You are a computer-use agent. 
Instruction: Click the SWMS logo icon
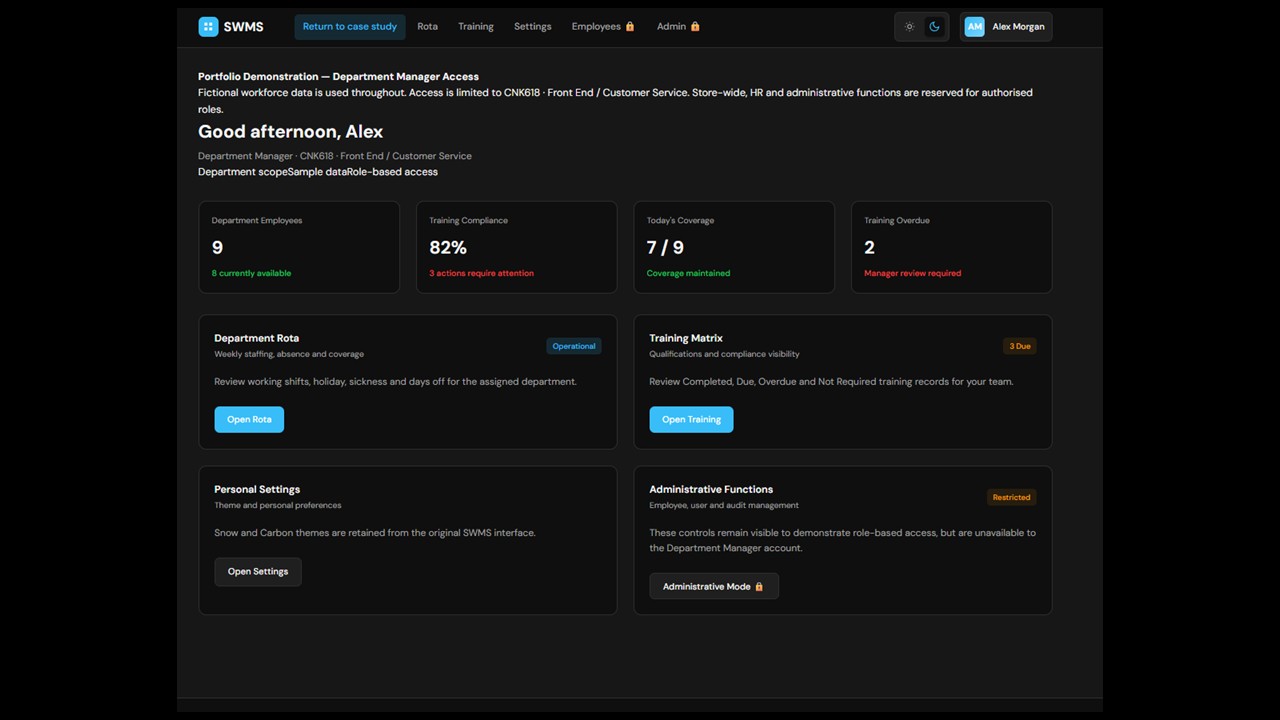click(x=208, y=27)
